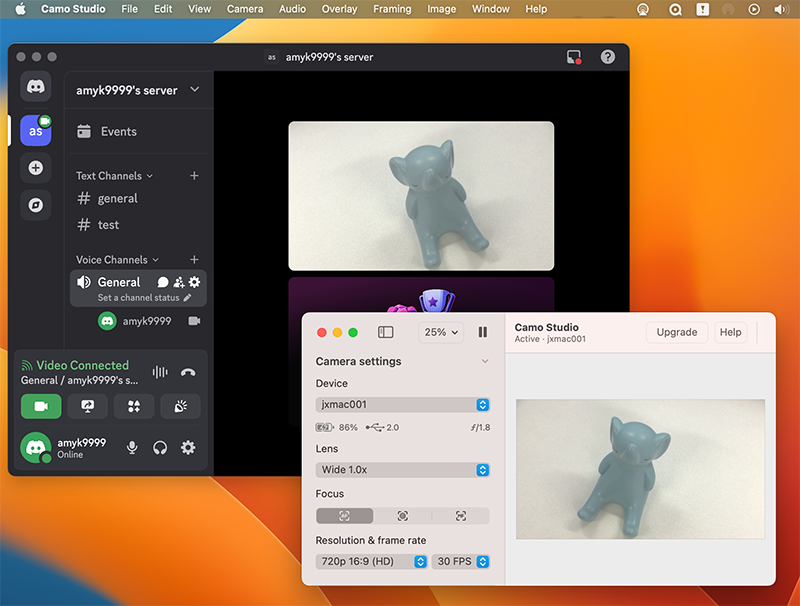Open Events in the Discord sidebar
This screenshot has height=606, width=800.
coord(138,132)
